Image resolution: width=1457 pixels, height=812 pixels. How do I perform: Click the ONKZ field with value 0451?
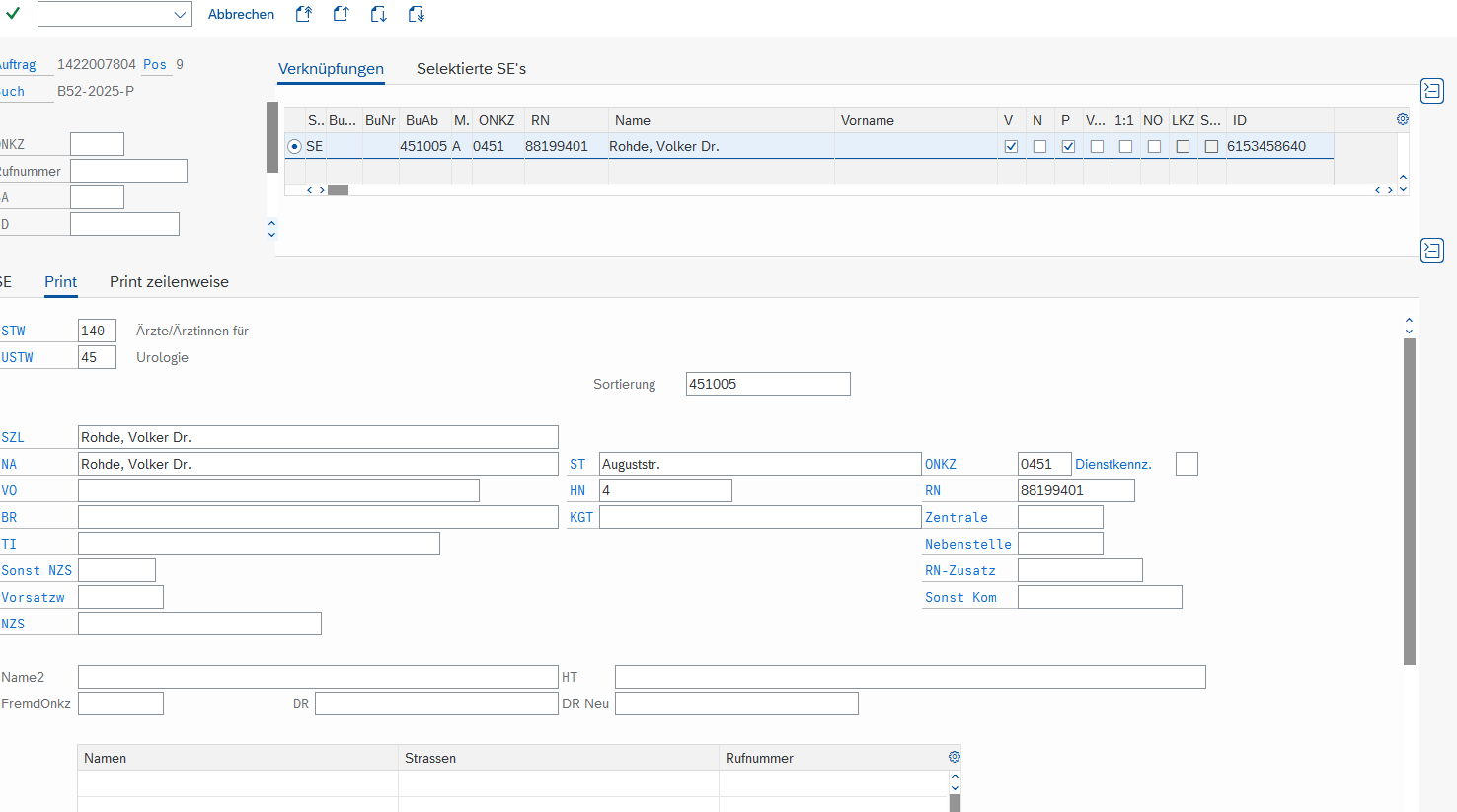(1044, 464)
